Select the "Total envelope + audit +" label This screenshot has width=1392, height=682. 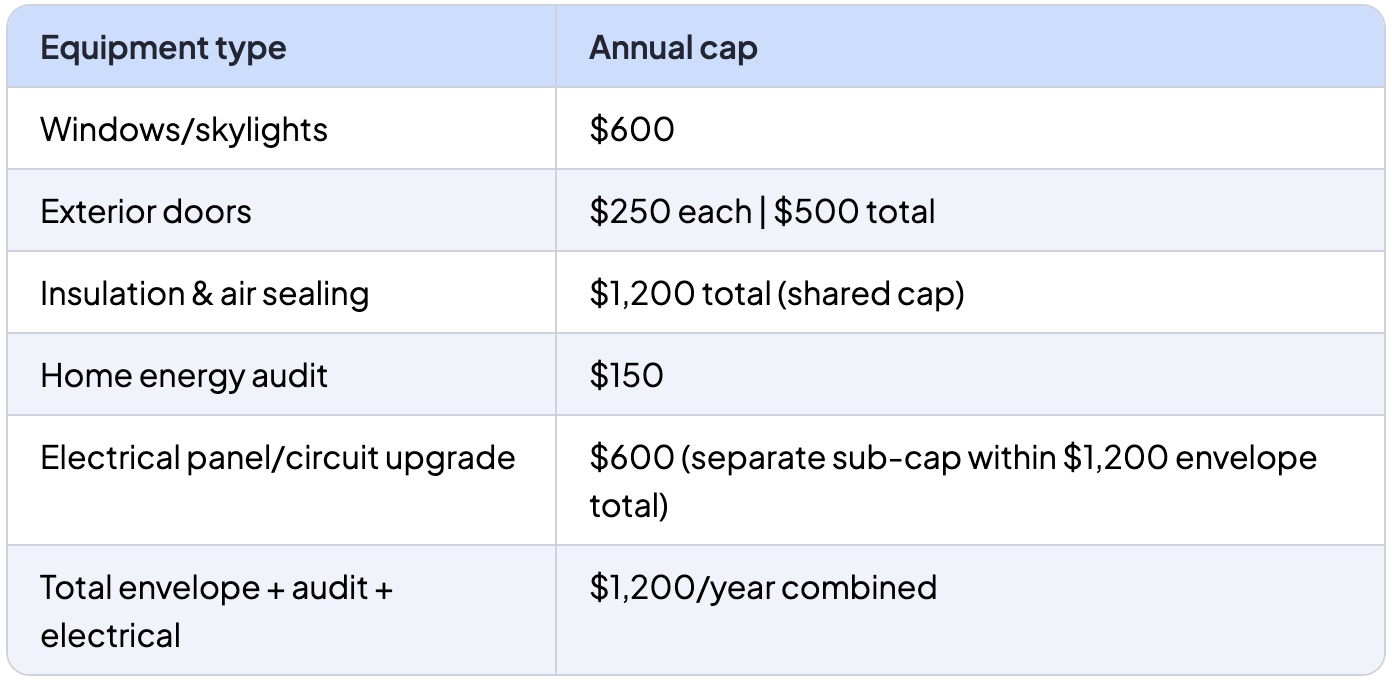(216, 588)
